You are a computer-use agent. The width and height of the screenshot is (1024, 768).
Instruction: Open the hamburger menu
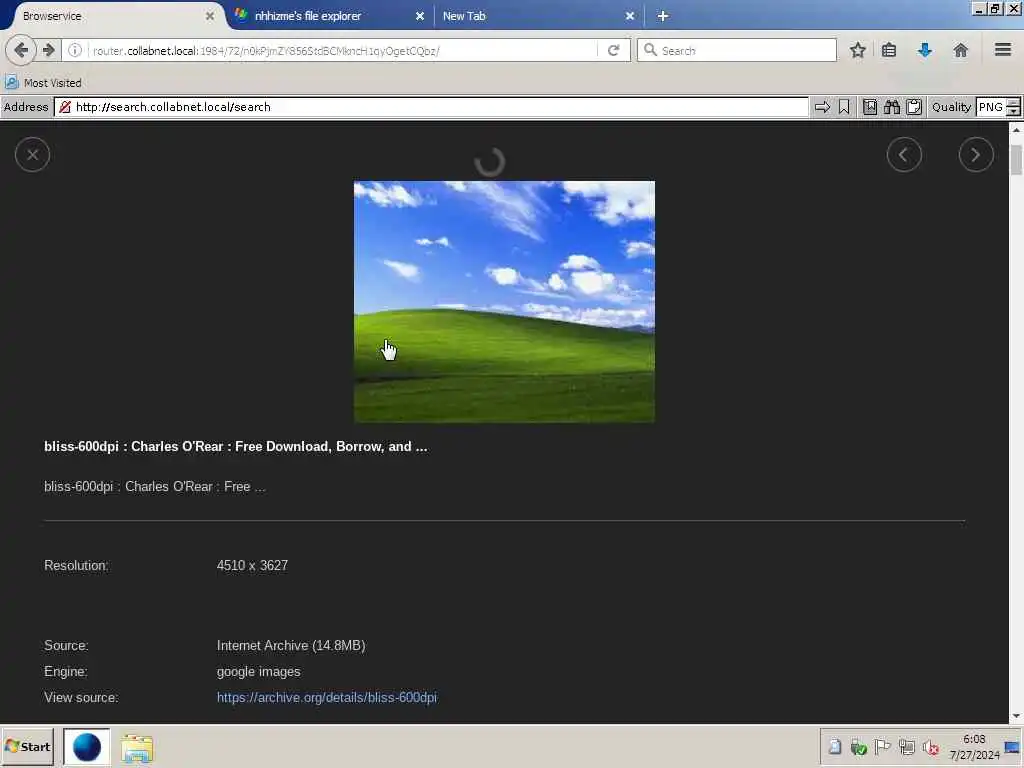tap(1003, 50)
